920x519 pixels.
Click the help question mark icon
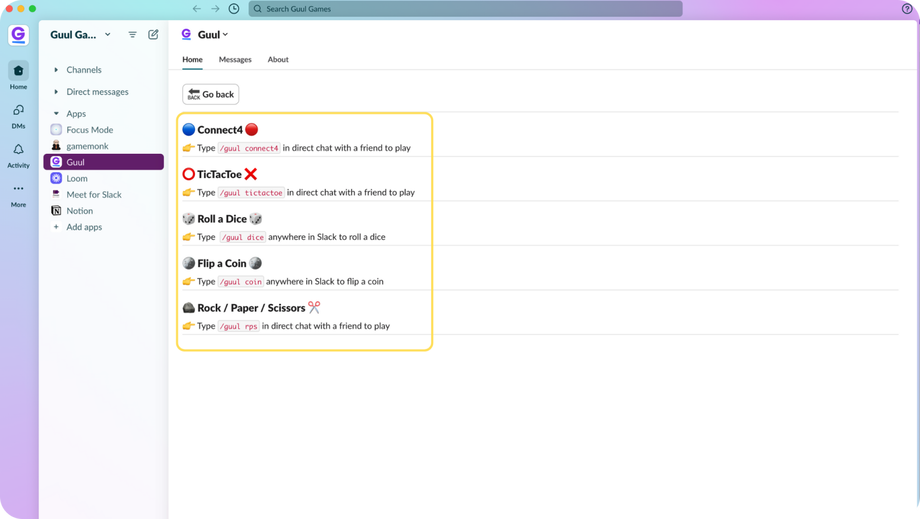coord(908,9)
